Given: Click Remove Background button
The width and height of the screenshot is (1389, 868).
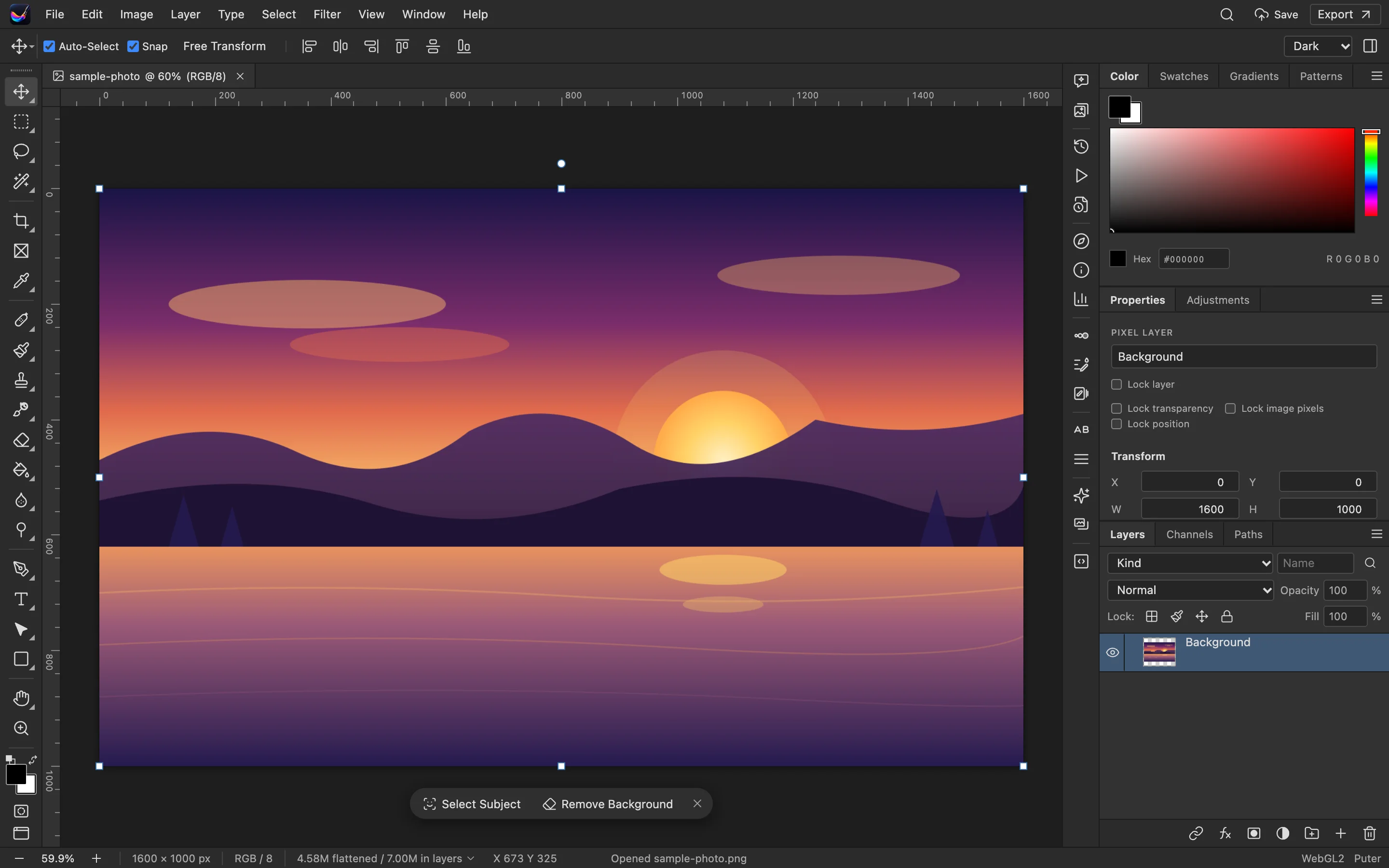Looking at the screenshot, I should 608,804.
